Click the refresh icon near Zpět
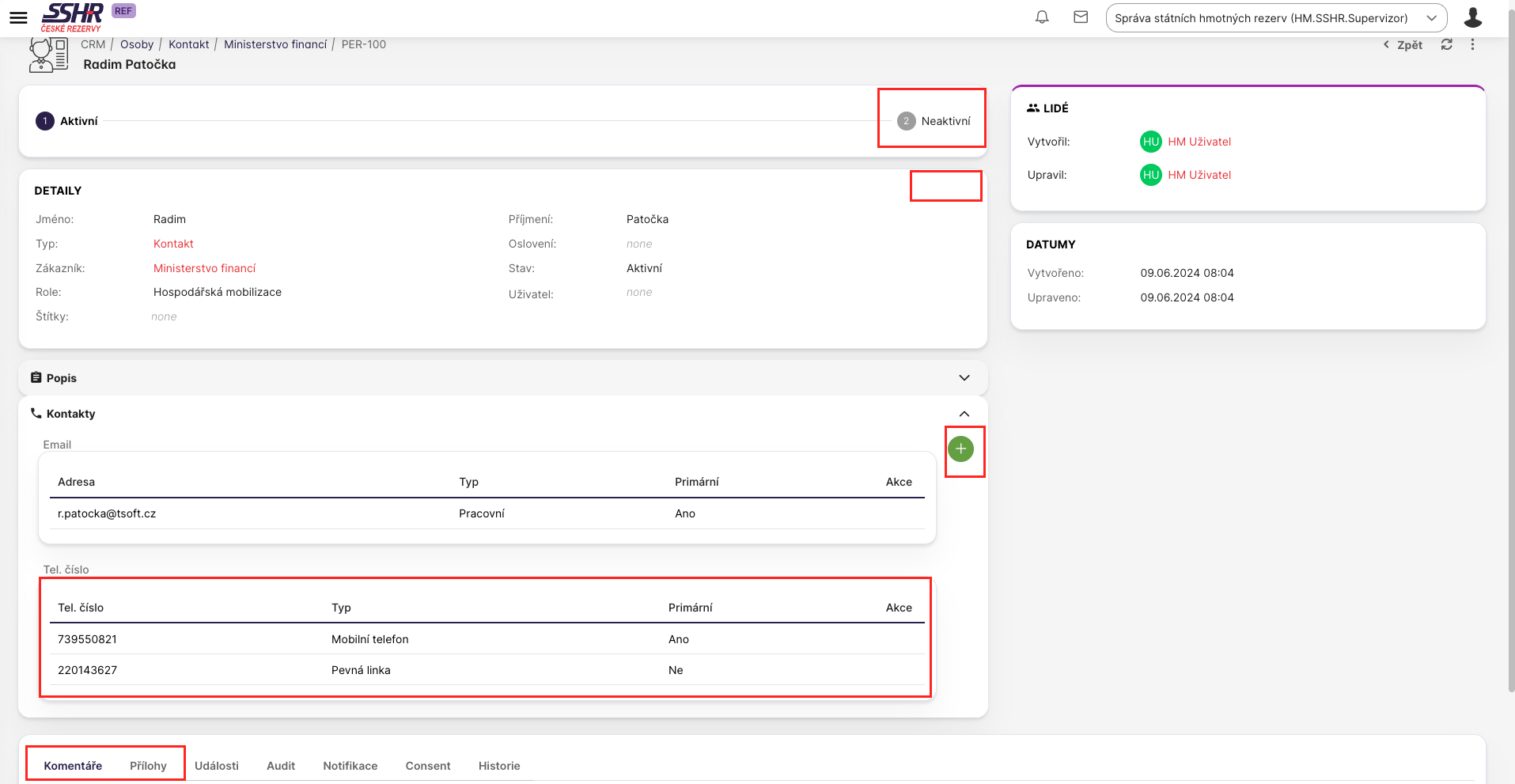The image size is (1515, 784). [1446, 45]
